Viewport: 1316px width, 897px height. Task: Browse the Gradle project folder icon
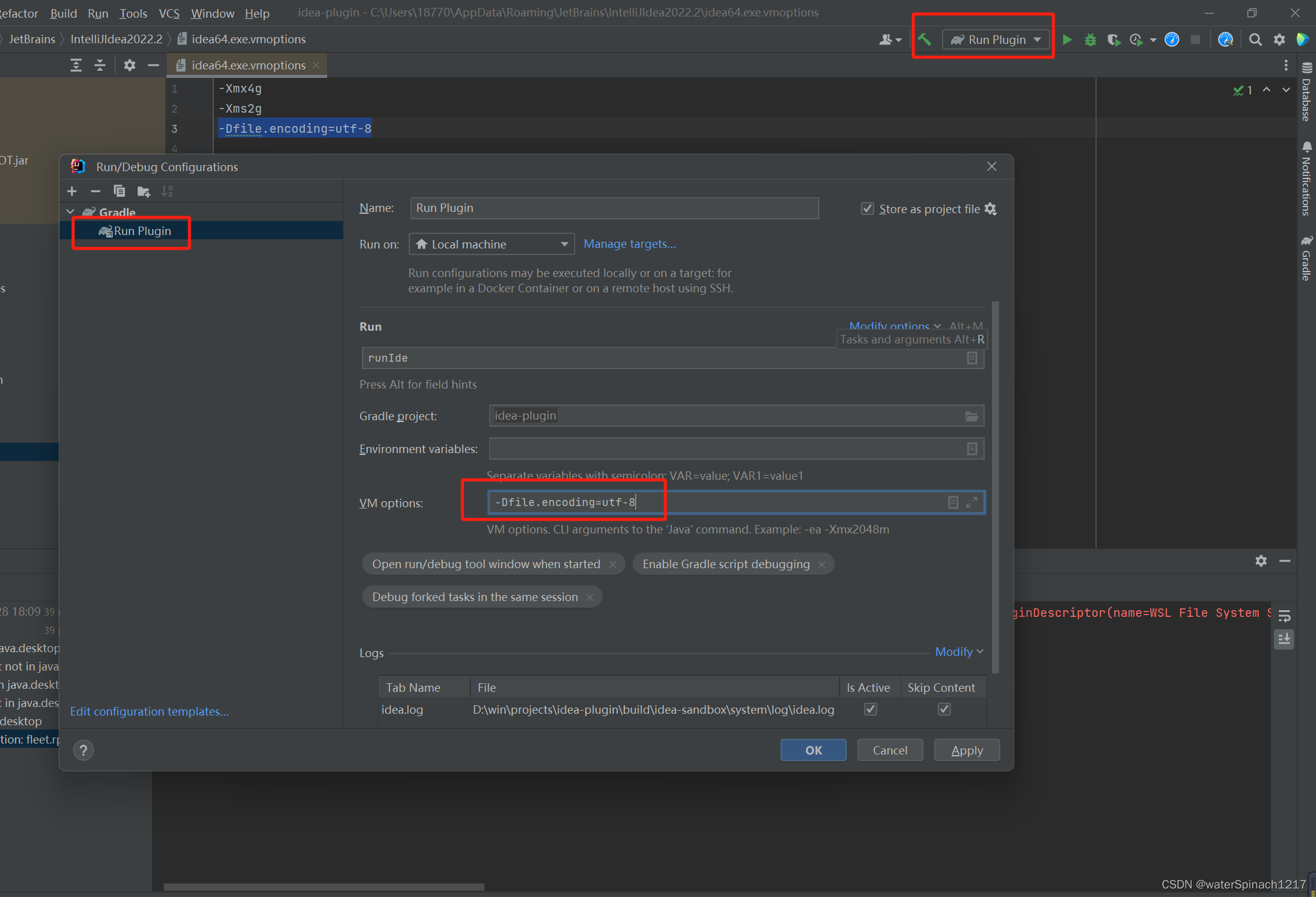(x=971, y=416)
